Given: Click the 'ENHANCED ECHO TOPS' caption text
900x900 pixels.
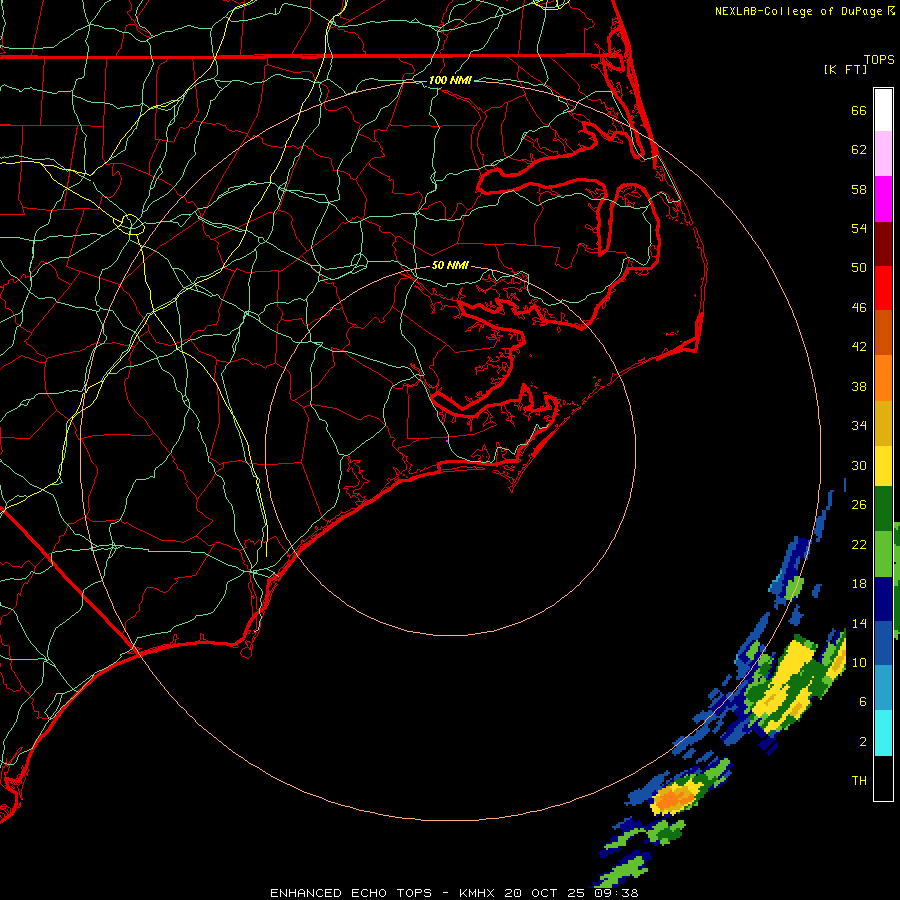Looking at the screenshot, I should tap(350, 893).
